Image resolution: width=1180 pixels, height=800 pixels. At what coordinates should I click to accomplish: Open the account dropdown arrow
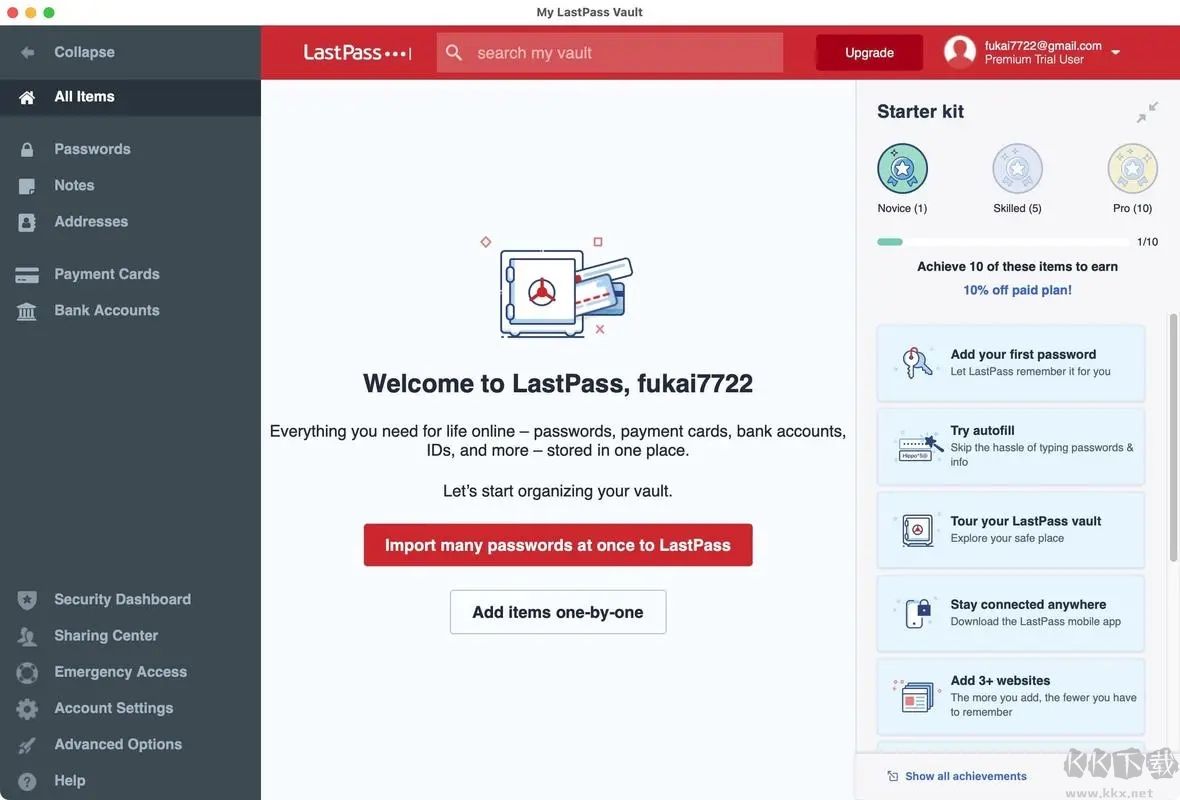1115,52
